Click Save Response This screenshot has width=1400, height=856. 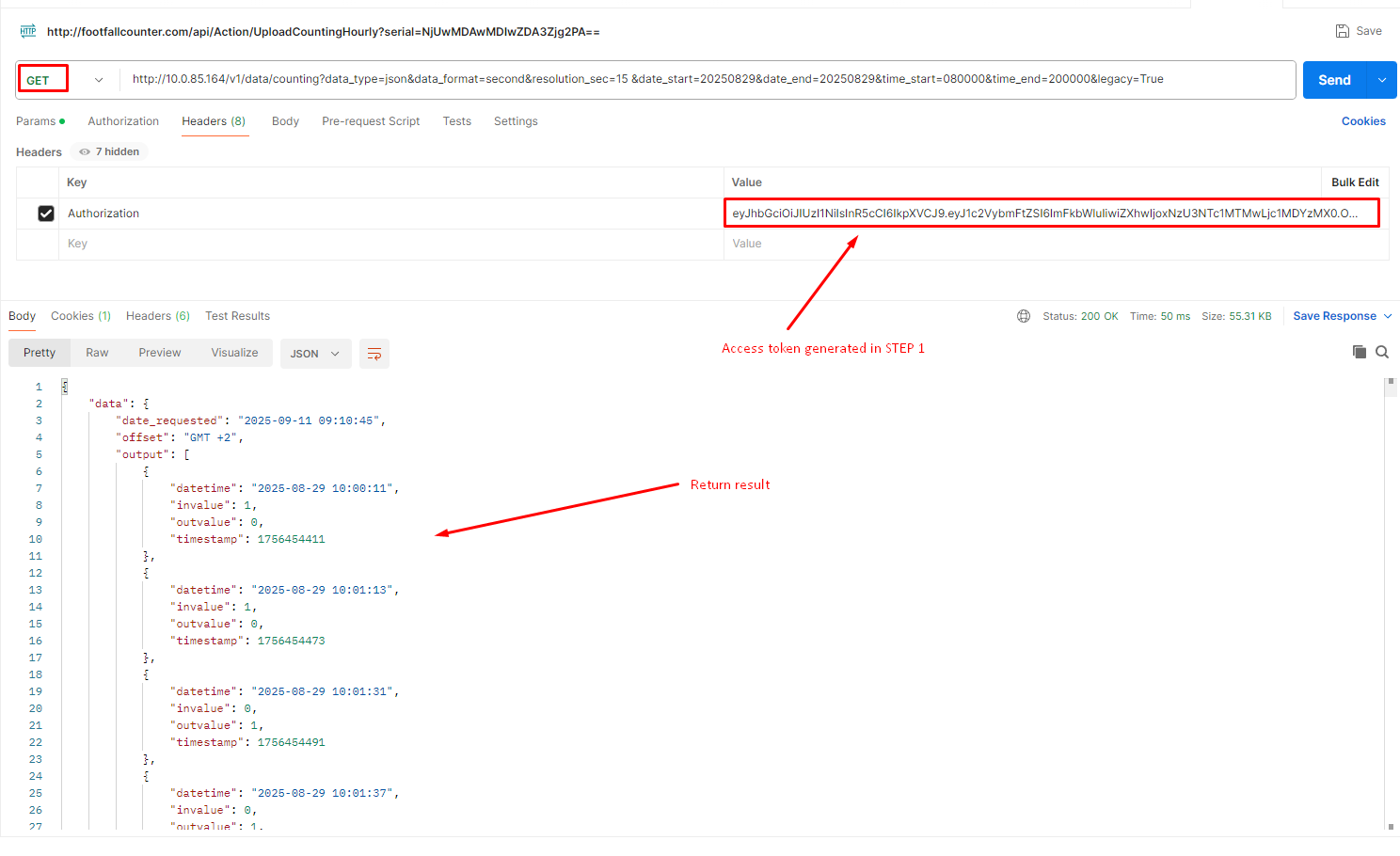coord(1334,316)
